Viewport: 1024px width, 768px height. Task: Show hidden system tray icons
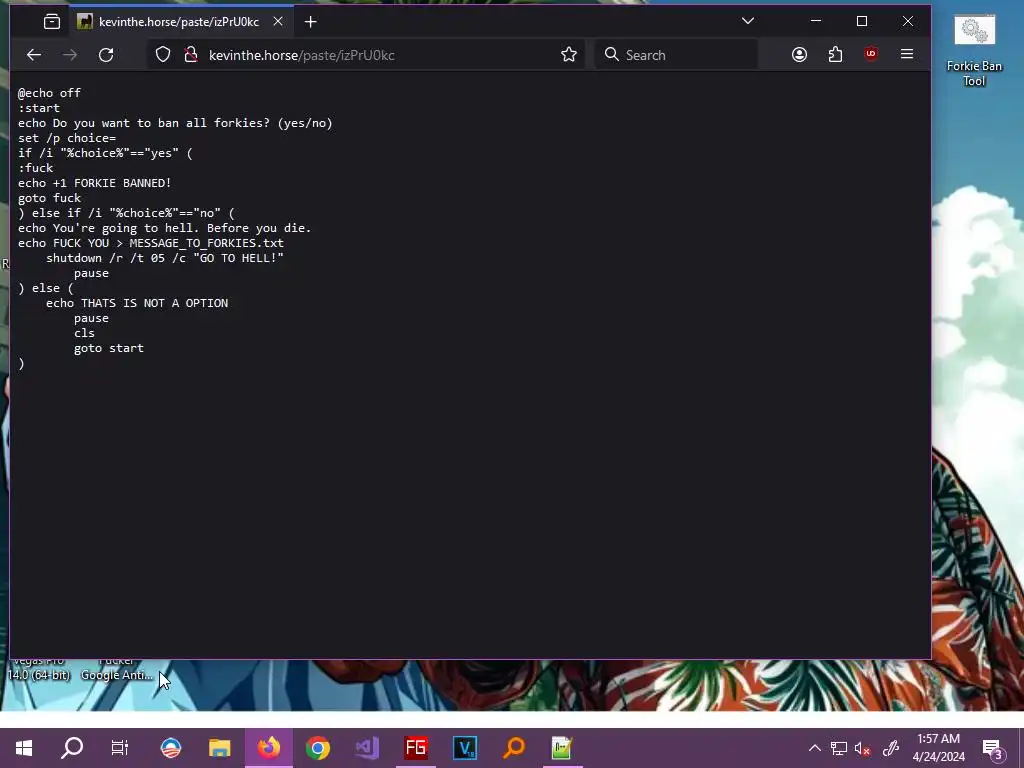pyautogui.click(x=814, y=748)
